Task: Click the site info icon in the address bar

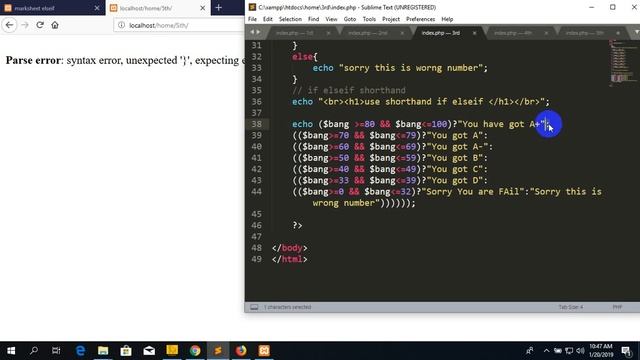Action: [x=121, y=25]
